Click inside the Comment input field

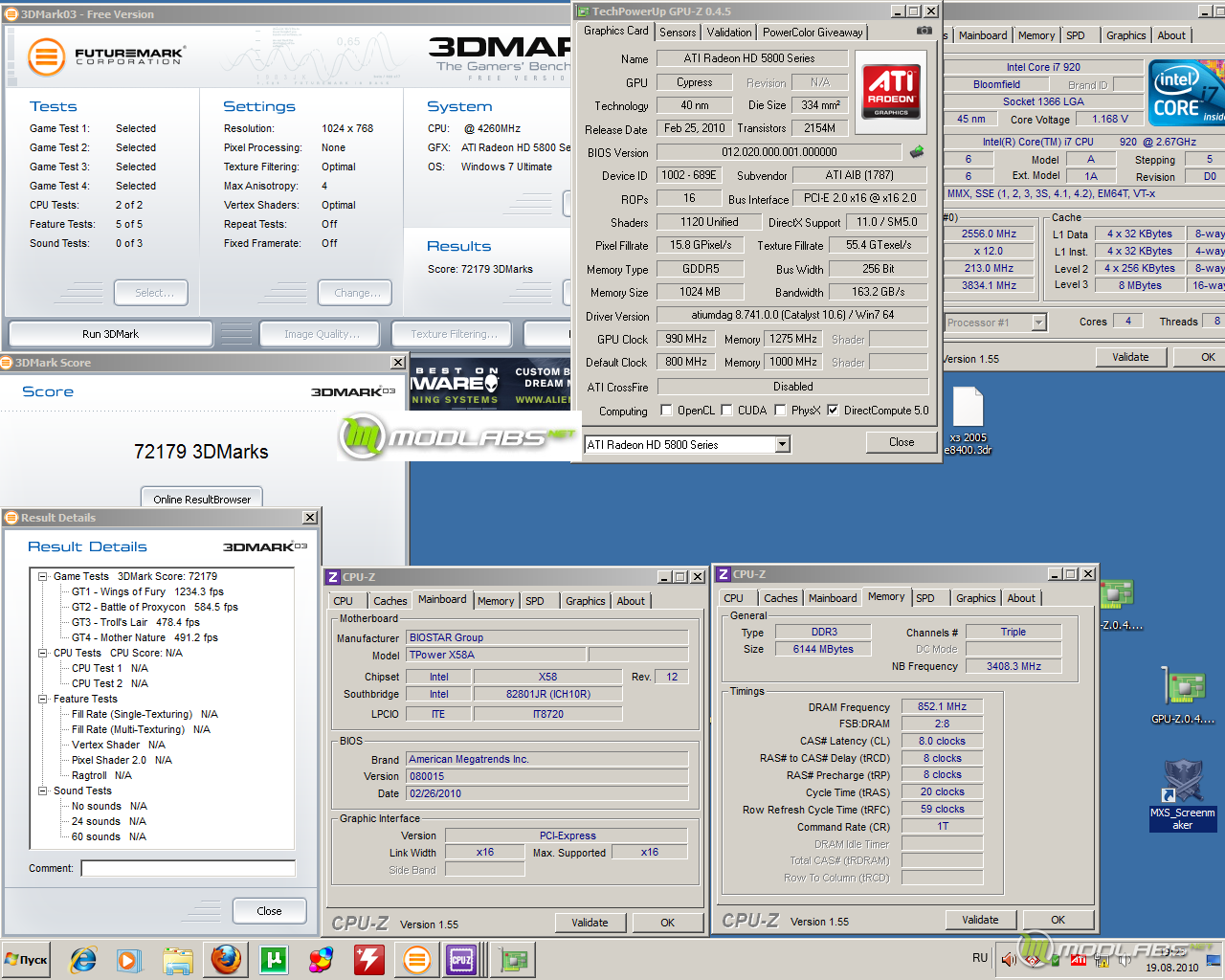189,868
